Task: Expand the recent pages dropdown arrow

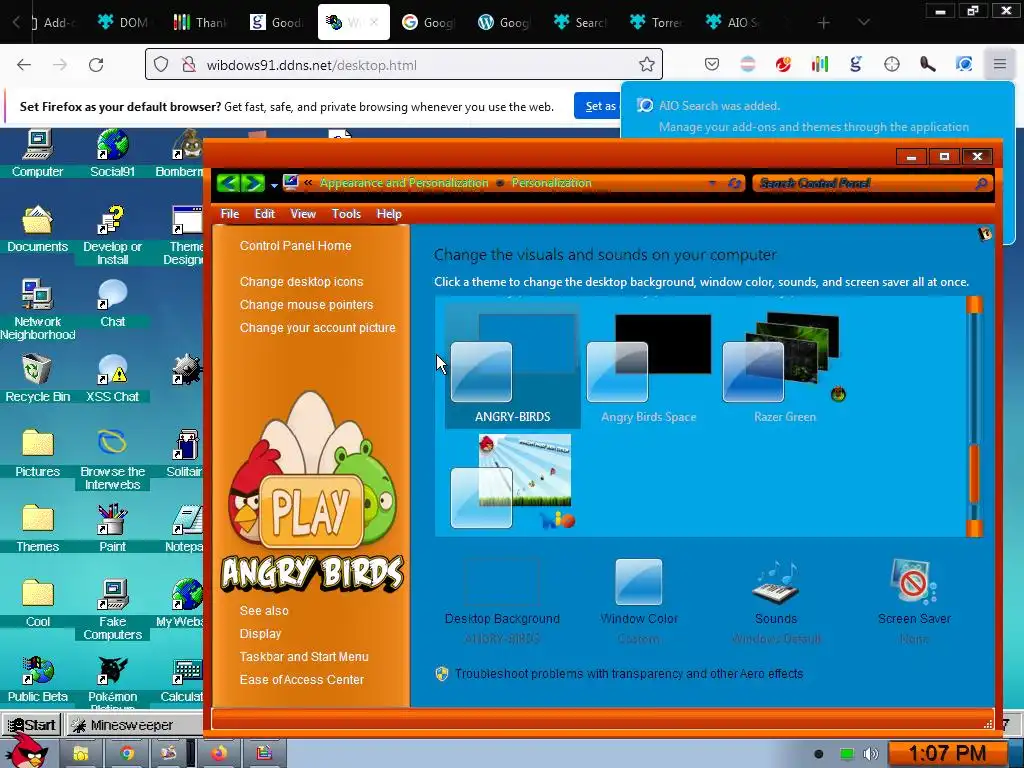Action: (274, 185)
